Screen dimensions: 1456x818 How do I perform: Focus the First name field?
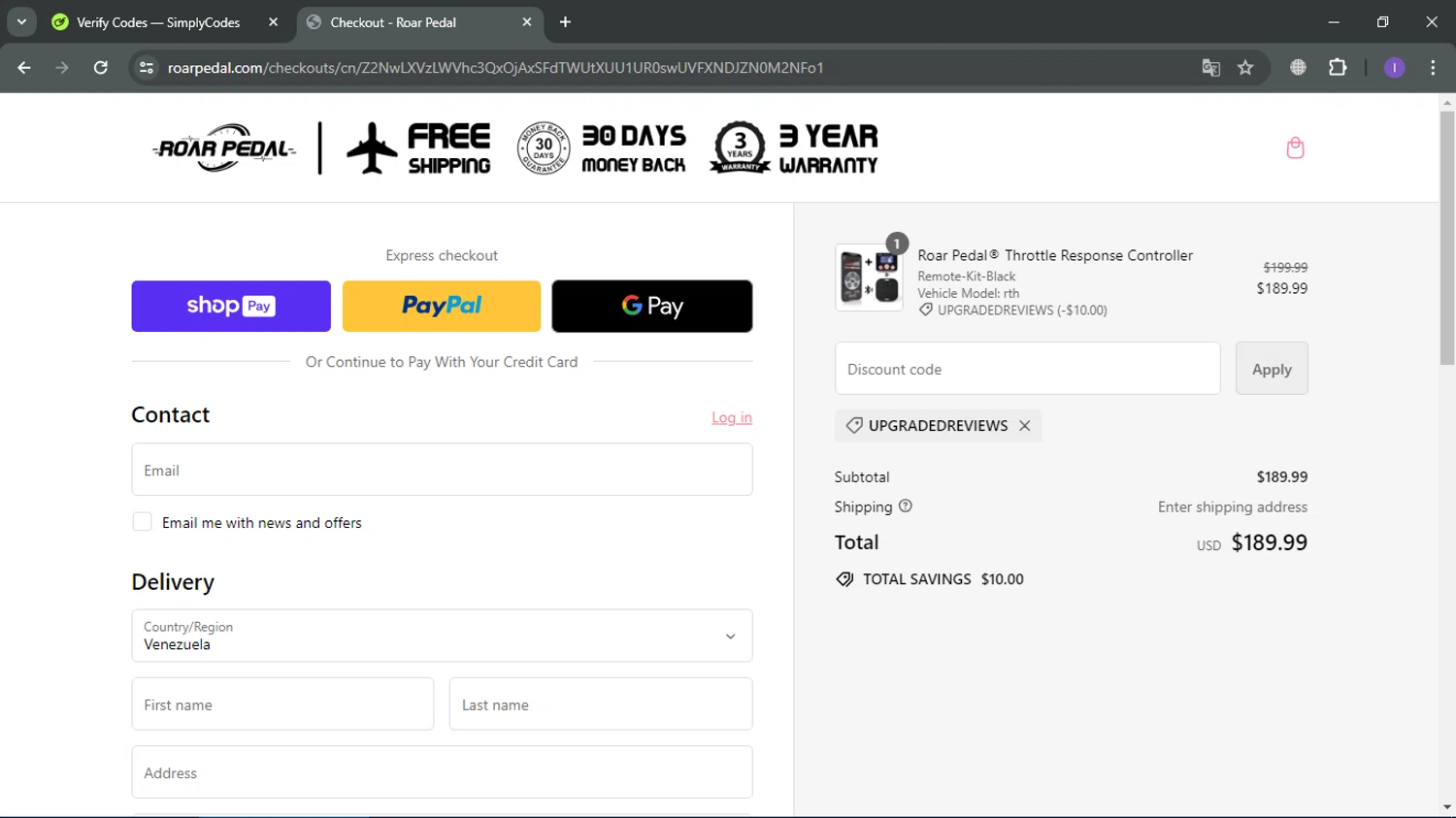click(x=282, y=704)
